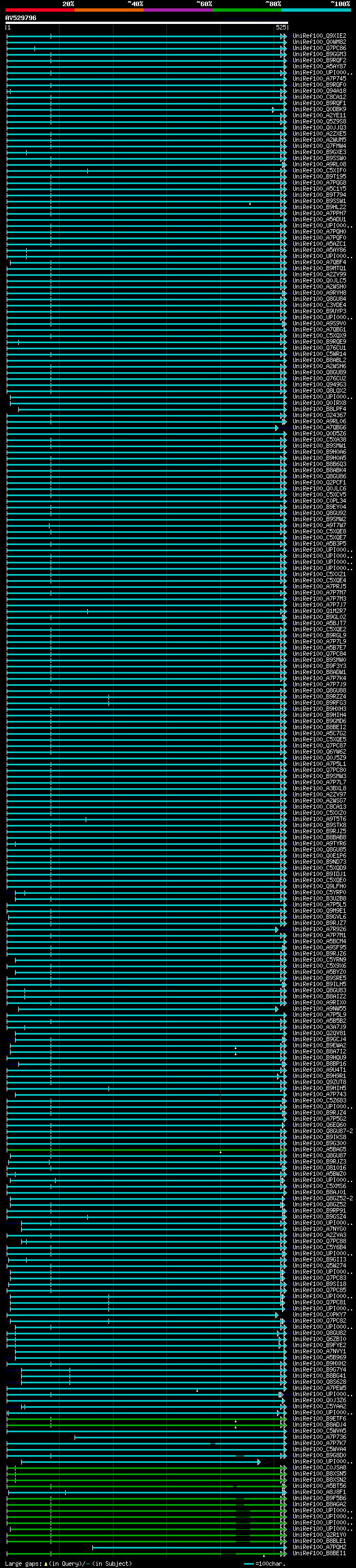Click hit label UniRef100_A5C1Y5
This screenshot has width=356, height=1568.
(319, 189)
